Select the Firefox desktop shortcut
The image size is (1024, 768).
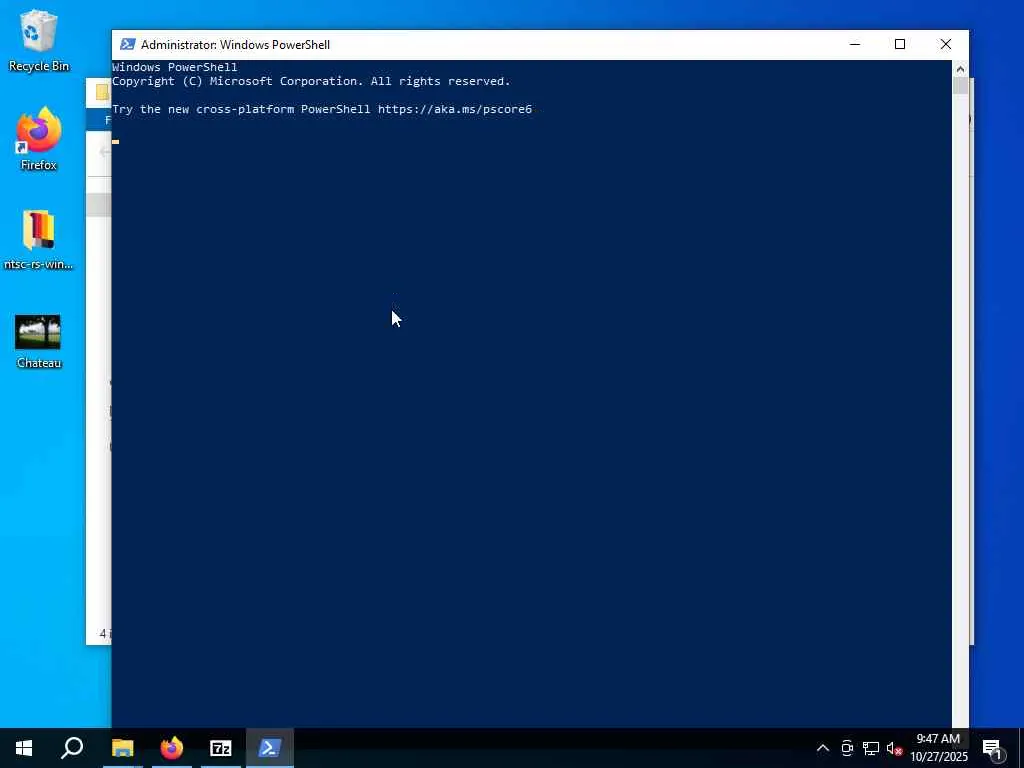click(x=39, y=139)
